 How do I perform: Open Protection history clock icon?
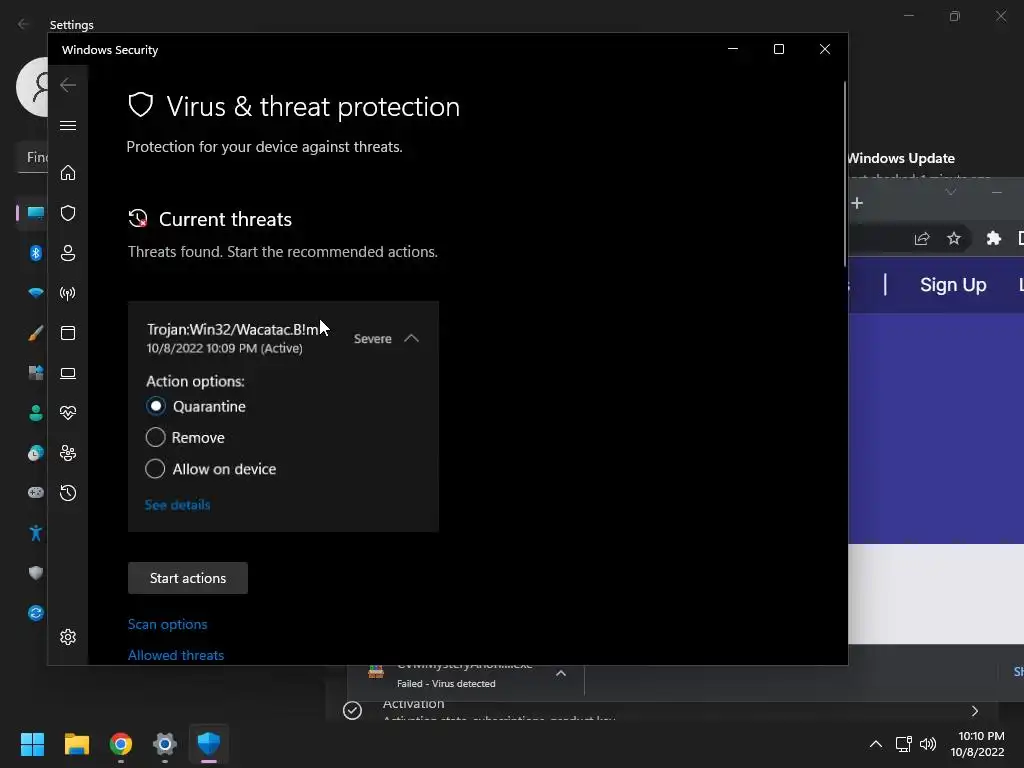coord(68,493)
